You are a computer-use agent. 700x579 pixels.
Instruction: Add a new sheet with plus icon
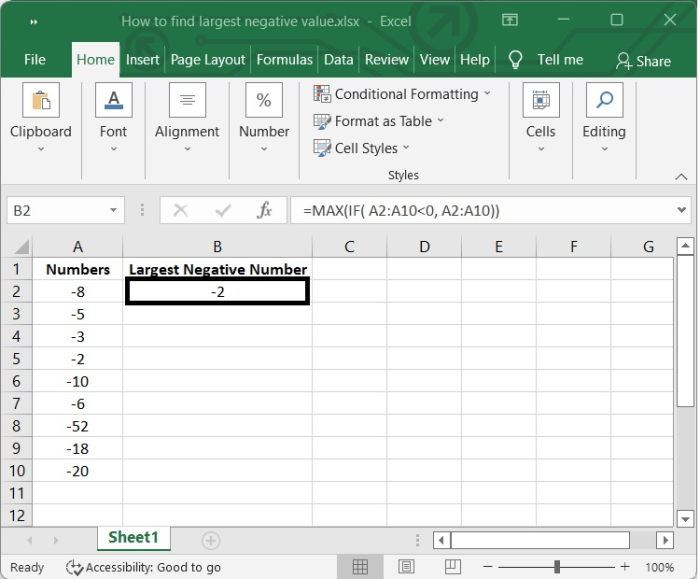point(210,540)
